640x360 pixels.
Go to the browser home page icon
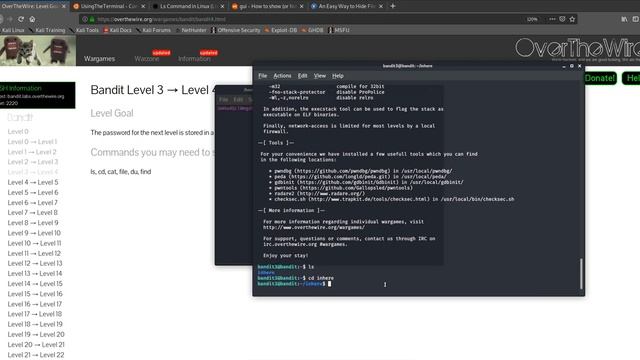(32, 19)
